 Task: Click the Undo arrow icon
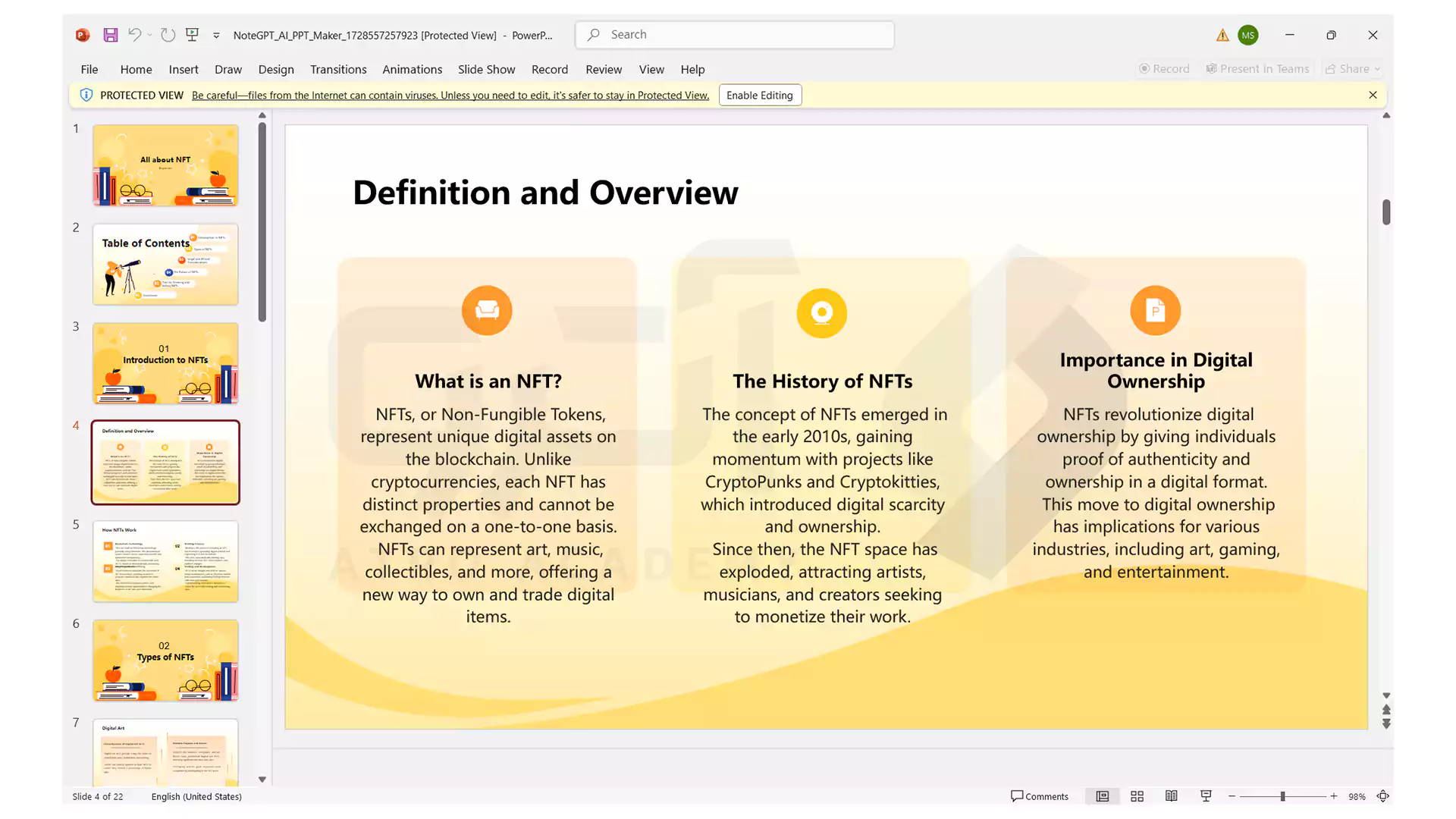point(134,35)
